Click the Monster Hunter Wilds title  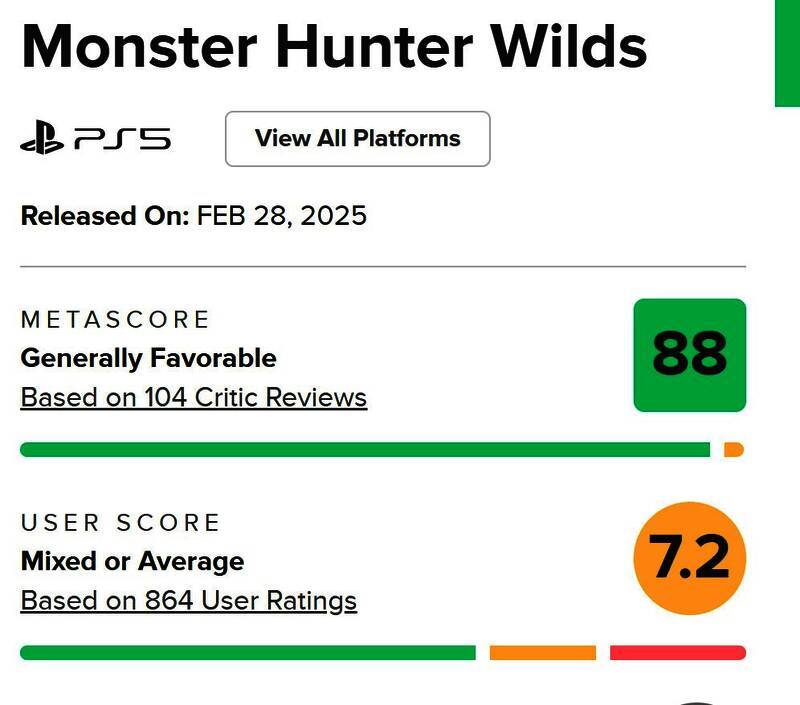click(334, 45)
